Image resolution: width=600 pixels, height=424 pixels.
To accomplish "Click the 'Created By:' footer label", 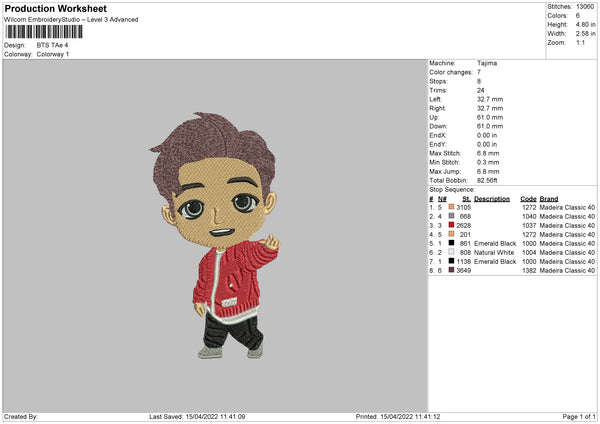I will (21, 416).
